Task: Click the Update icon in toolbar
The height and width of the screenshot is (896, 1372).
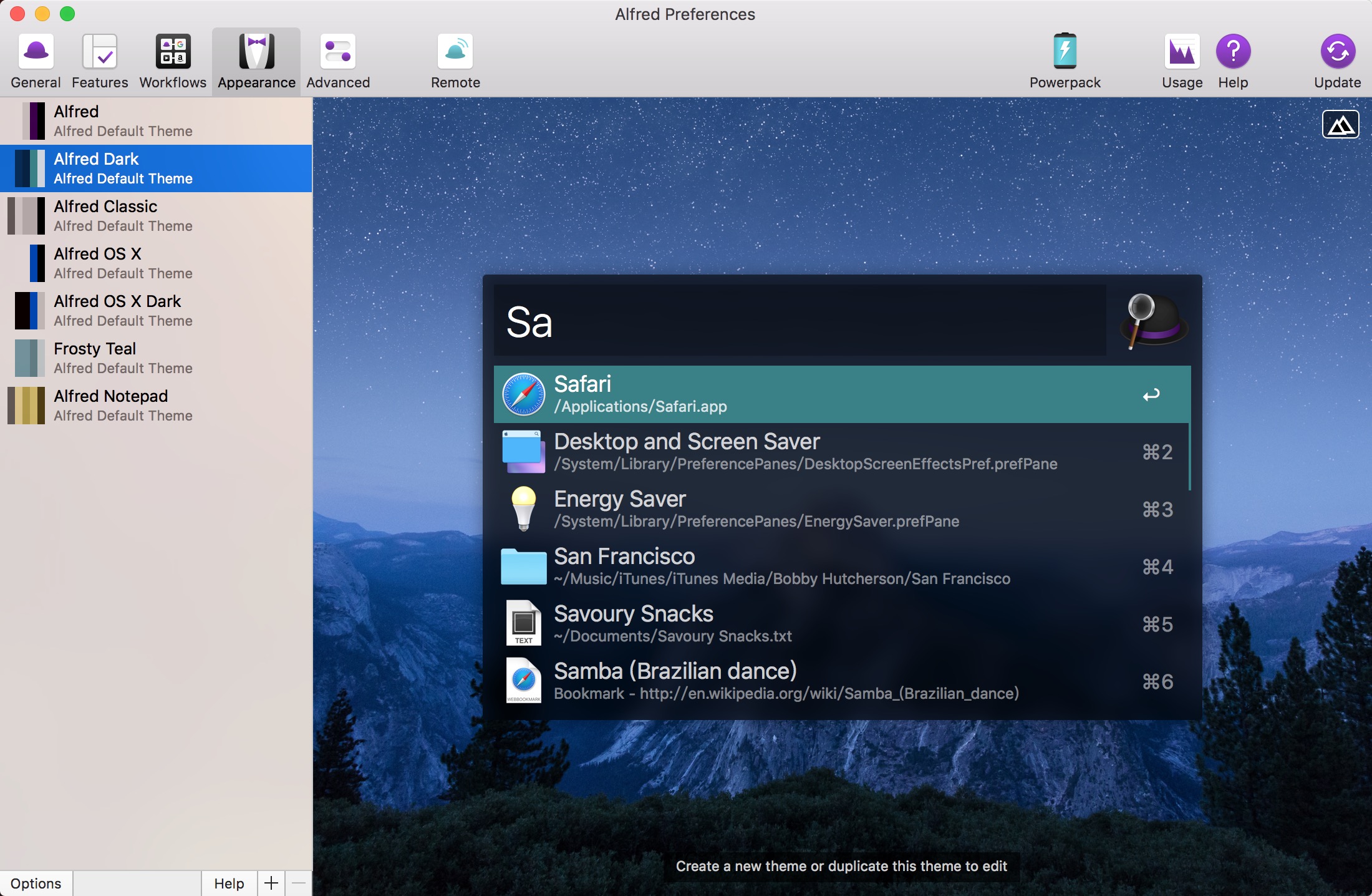Action: point(1337,51)
